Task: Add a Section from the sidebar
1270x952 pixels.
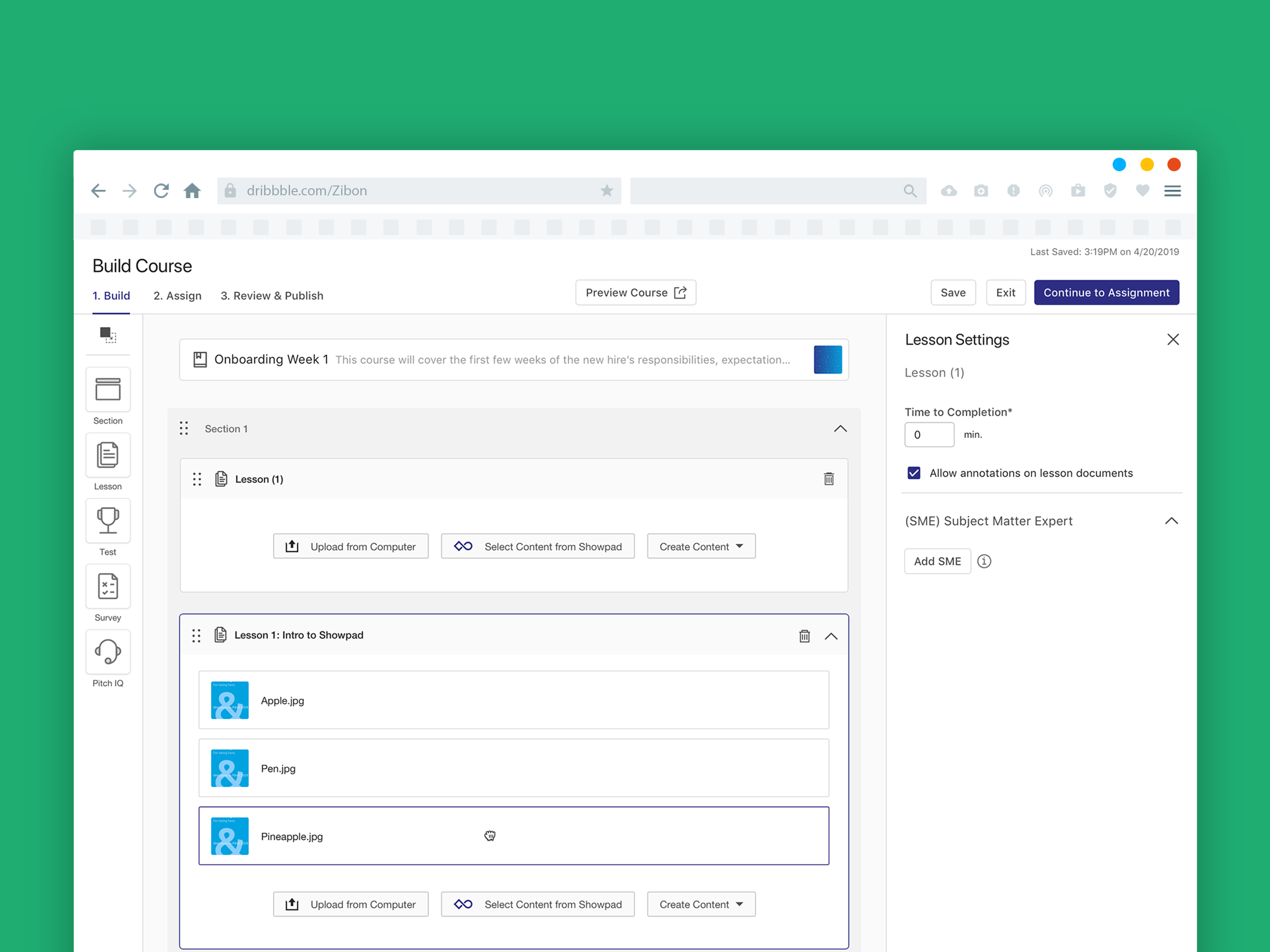Action: point(107,390)
